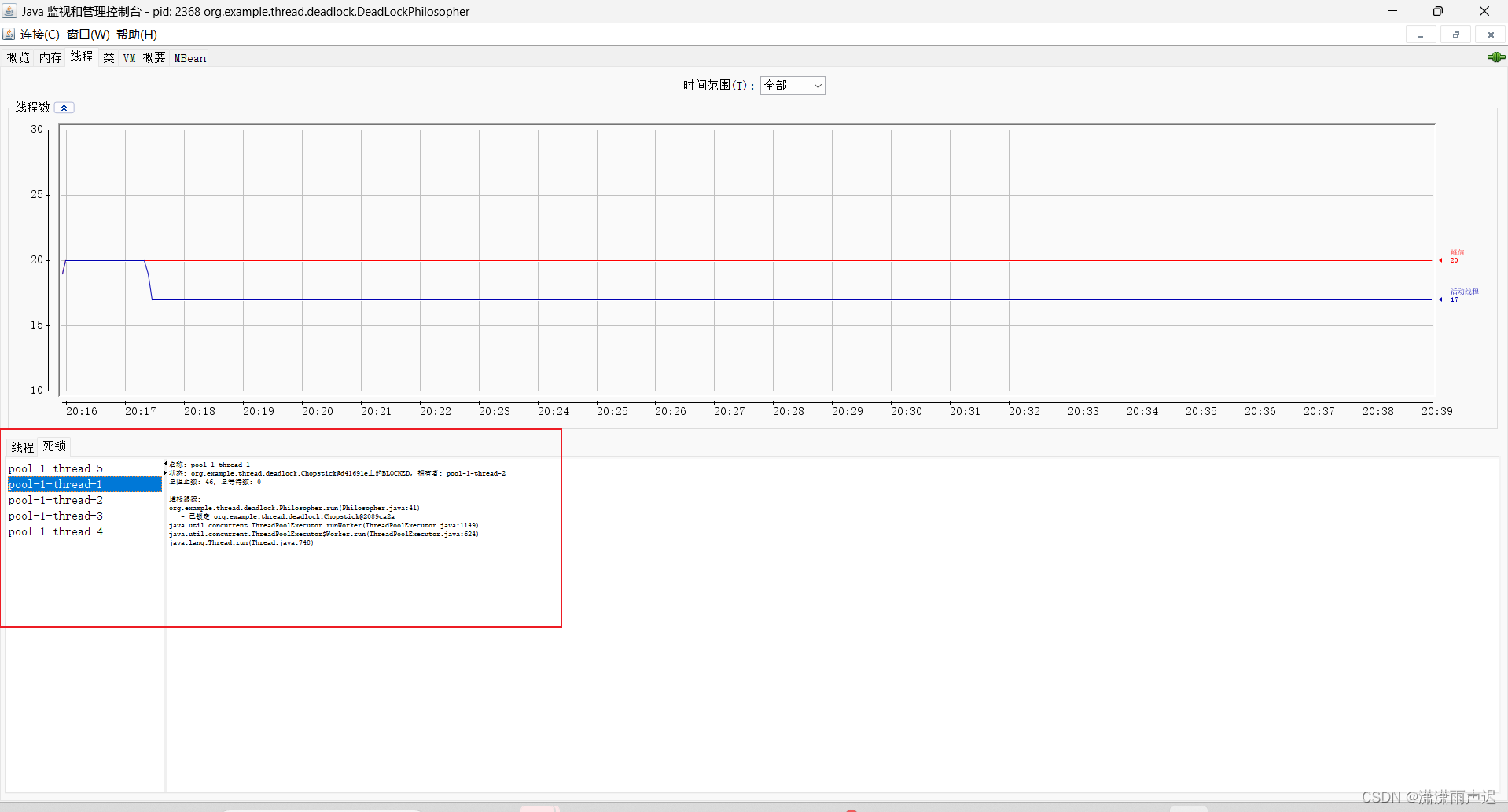Click the Thread.run(Thread.java:748) stack line
The width and height of the screenshot is (1508, 812).
coord(241,543)
